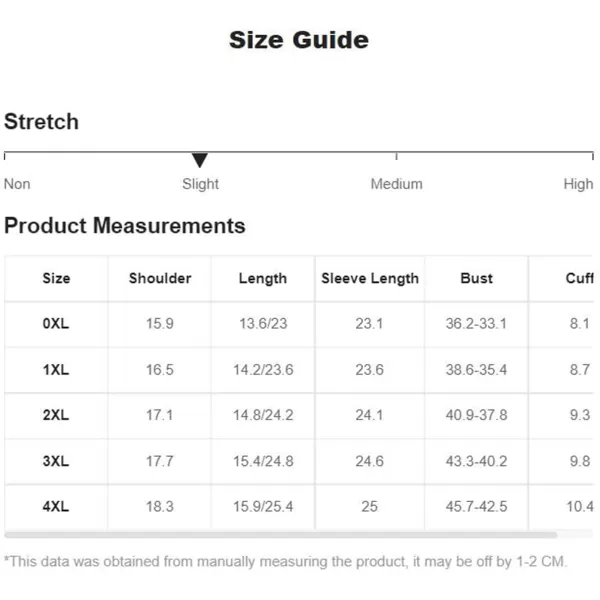The width and height of the screenshot is (600, 600).
Task: Click the Product Measurements heading
Action: pyautogui.click(x=125, y=225)
